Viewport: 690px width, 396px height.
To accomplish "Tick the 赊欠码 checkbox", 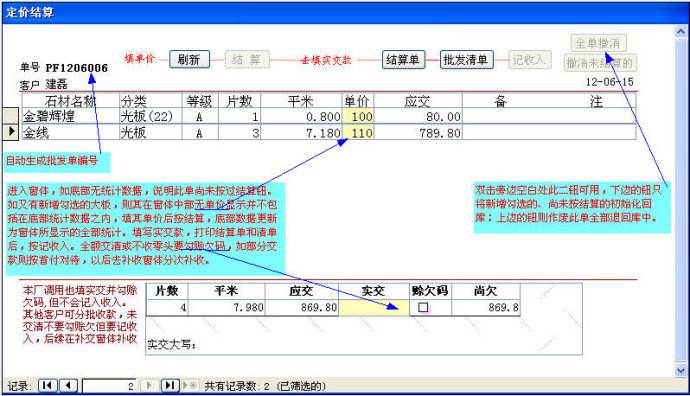I will coord(423,307).
